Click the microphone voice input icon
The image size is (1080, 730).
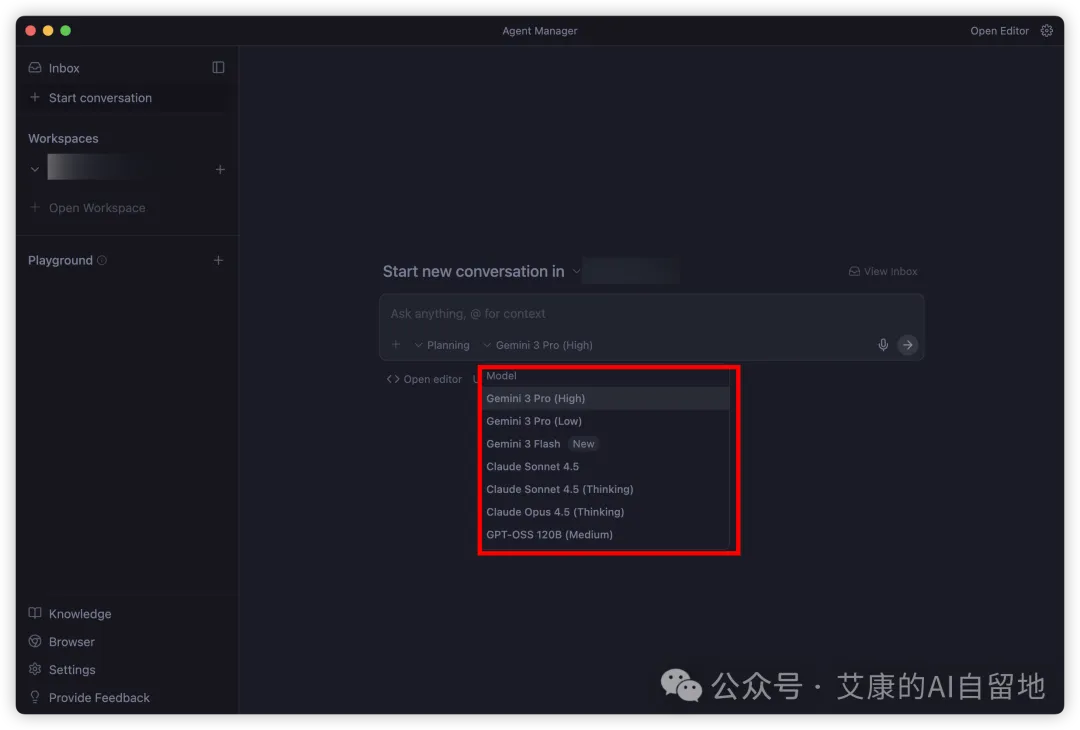pos(883,345)
